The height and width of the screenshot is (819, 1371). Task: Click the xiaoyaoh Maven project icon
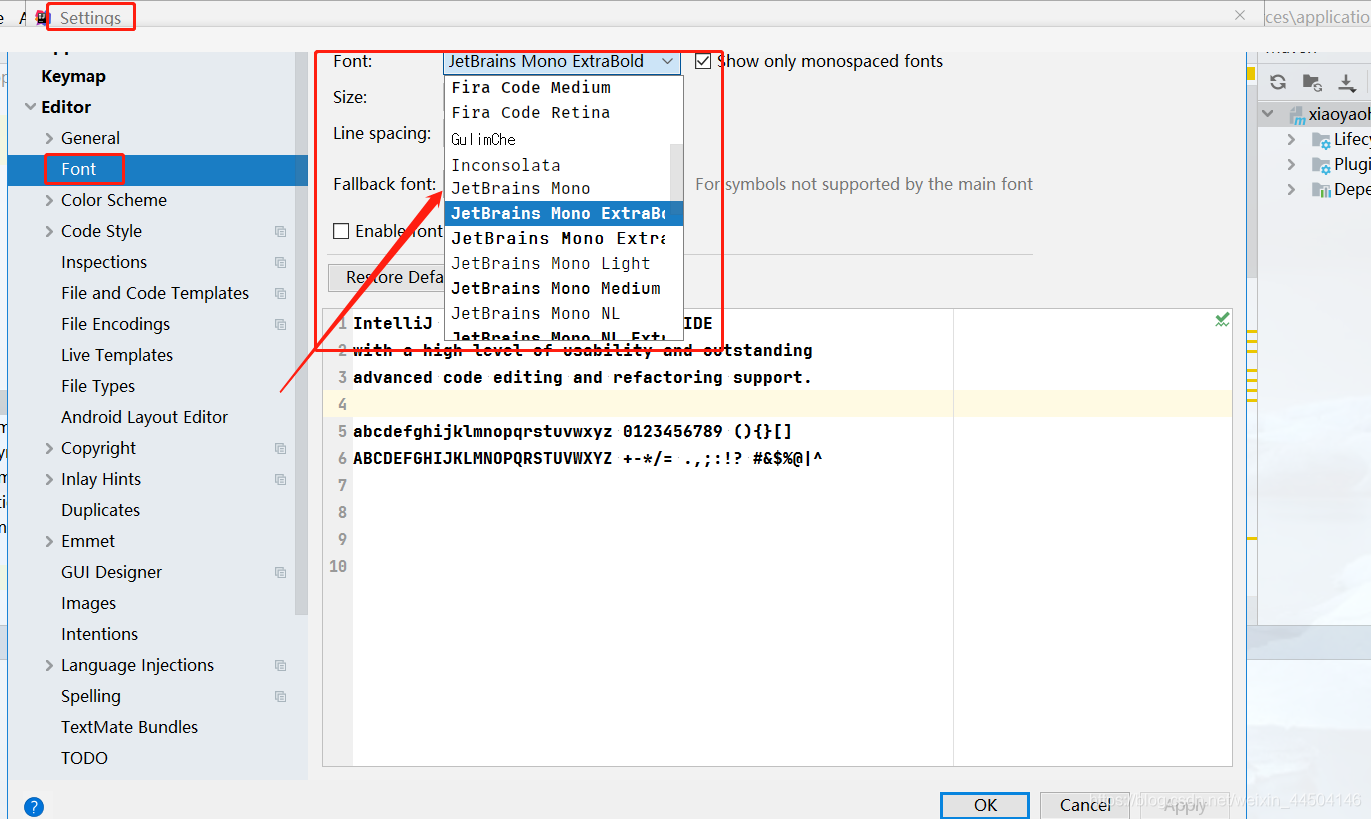(1297, 114)
